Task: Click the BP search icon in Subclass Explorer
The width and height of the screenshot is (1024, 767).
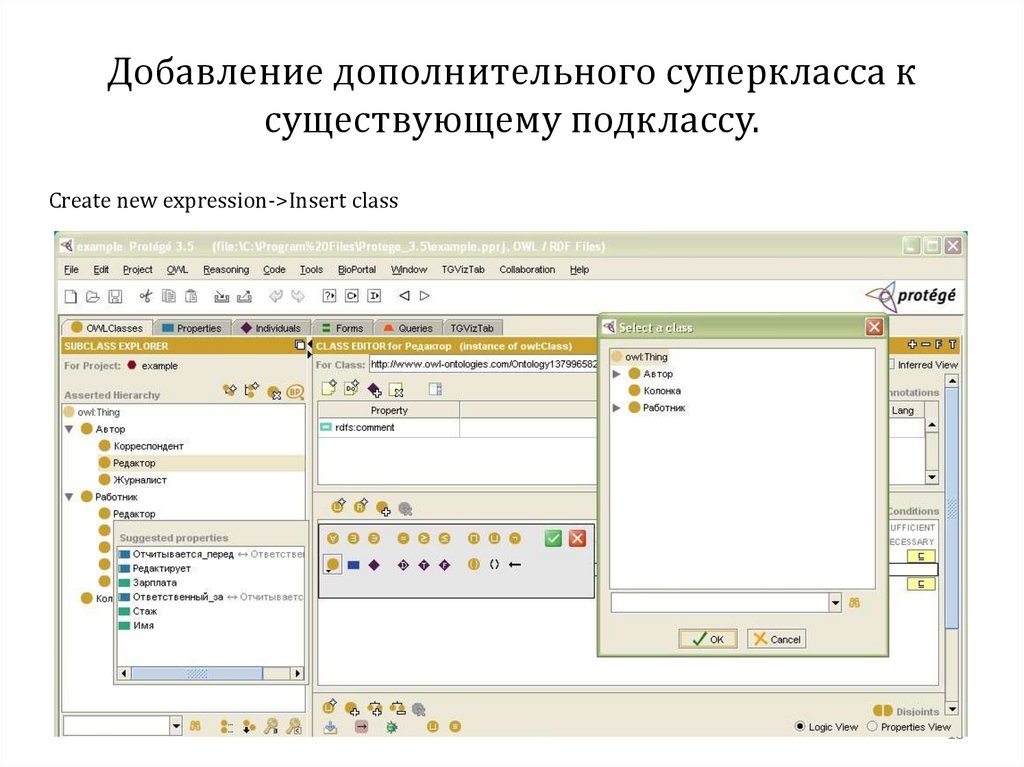Action: 295,391
